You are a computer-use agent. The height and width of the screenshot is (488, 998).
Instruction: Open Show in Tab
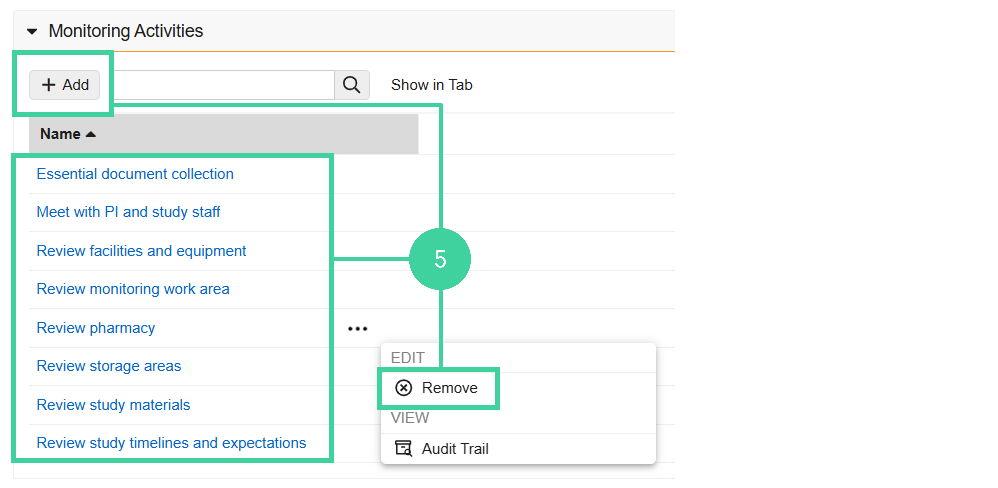(x=432, y=85)
